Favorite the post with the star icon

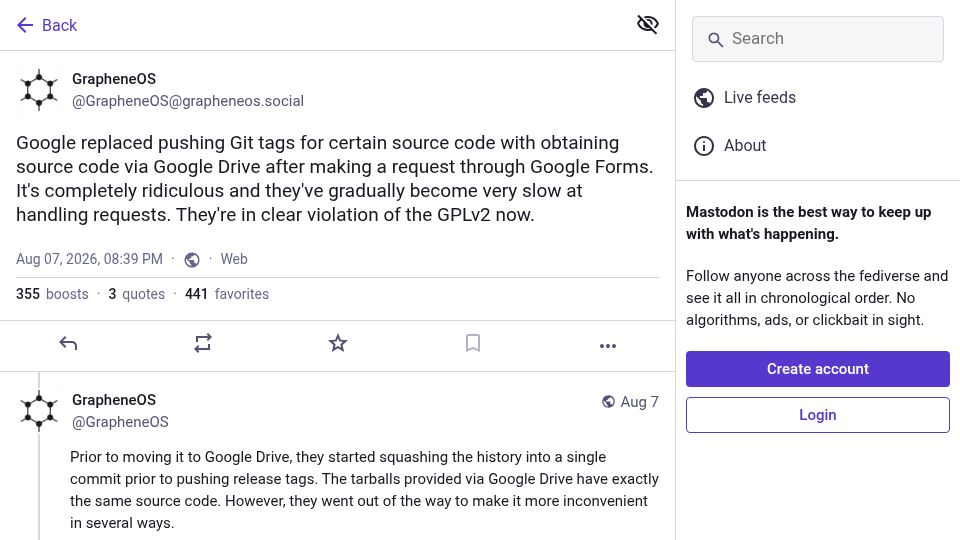click(338, 343)
